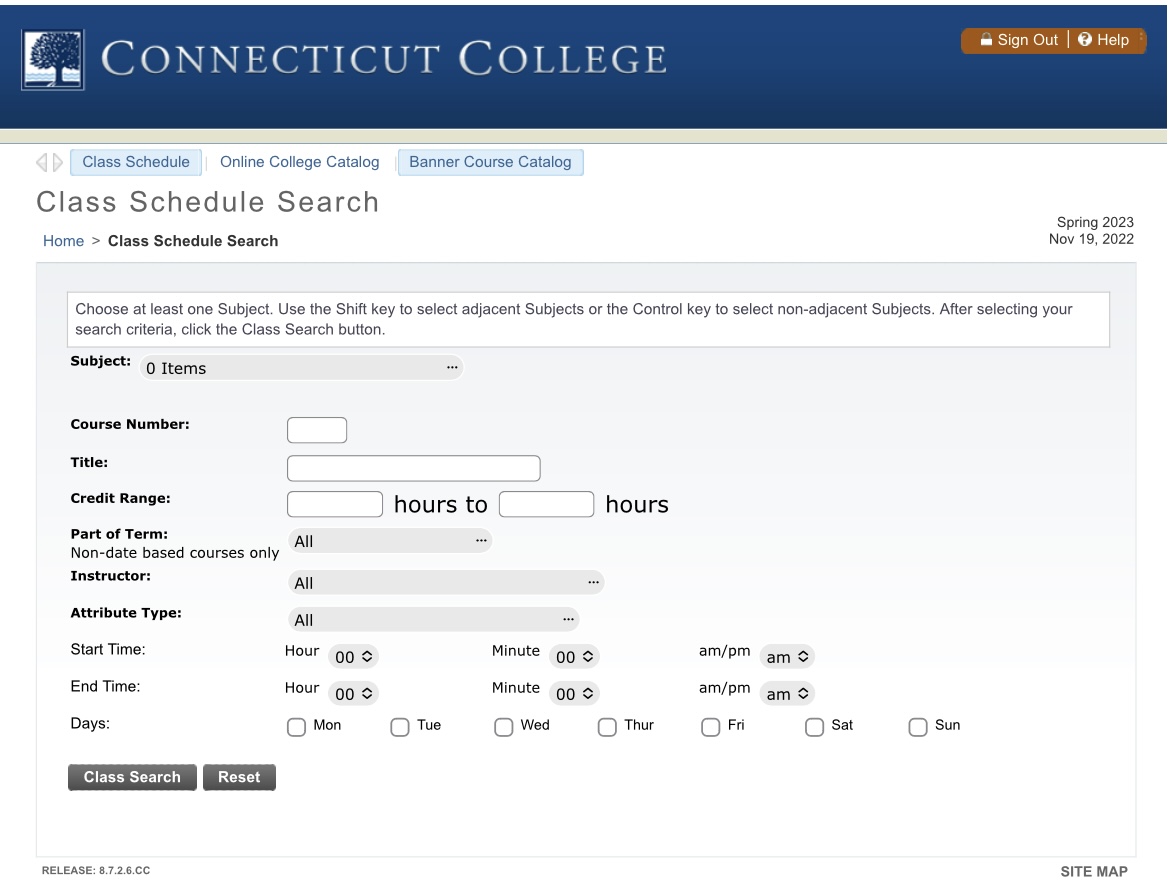Click the Sign Out padlock icon
This screenshot has height=881, width=1170.
(986, 40)
